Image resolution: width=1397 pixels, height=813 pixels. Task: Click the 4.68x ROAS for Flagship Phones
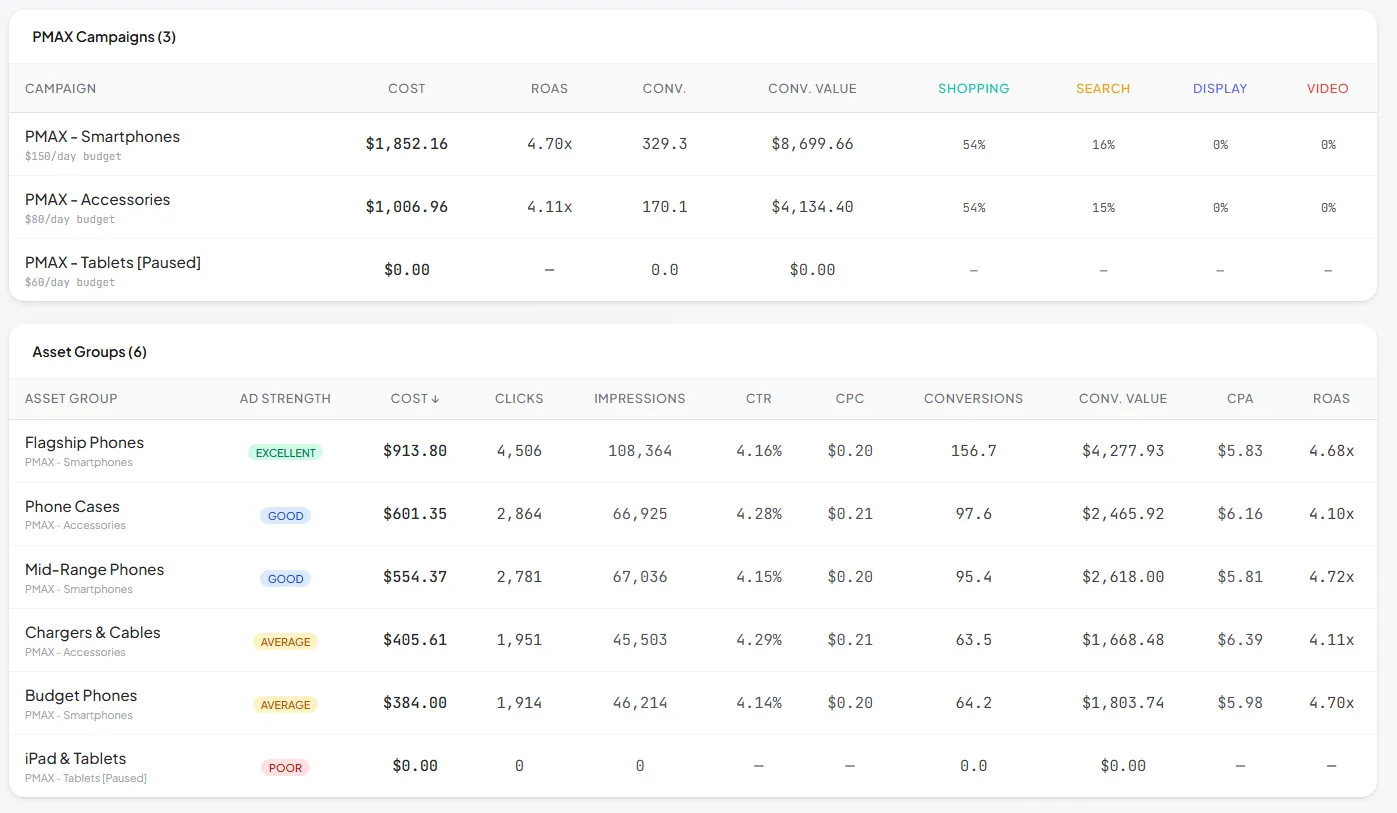[x=1332, y=451]
